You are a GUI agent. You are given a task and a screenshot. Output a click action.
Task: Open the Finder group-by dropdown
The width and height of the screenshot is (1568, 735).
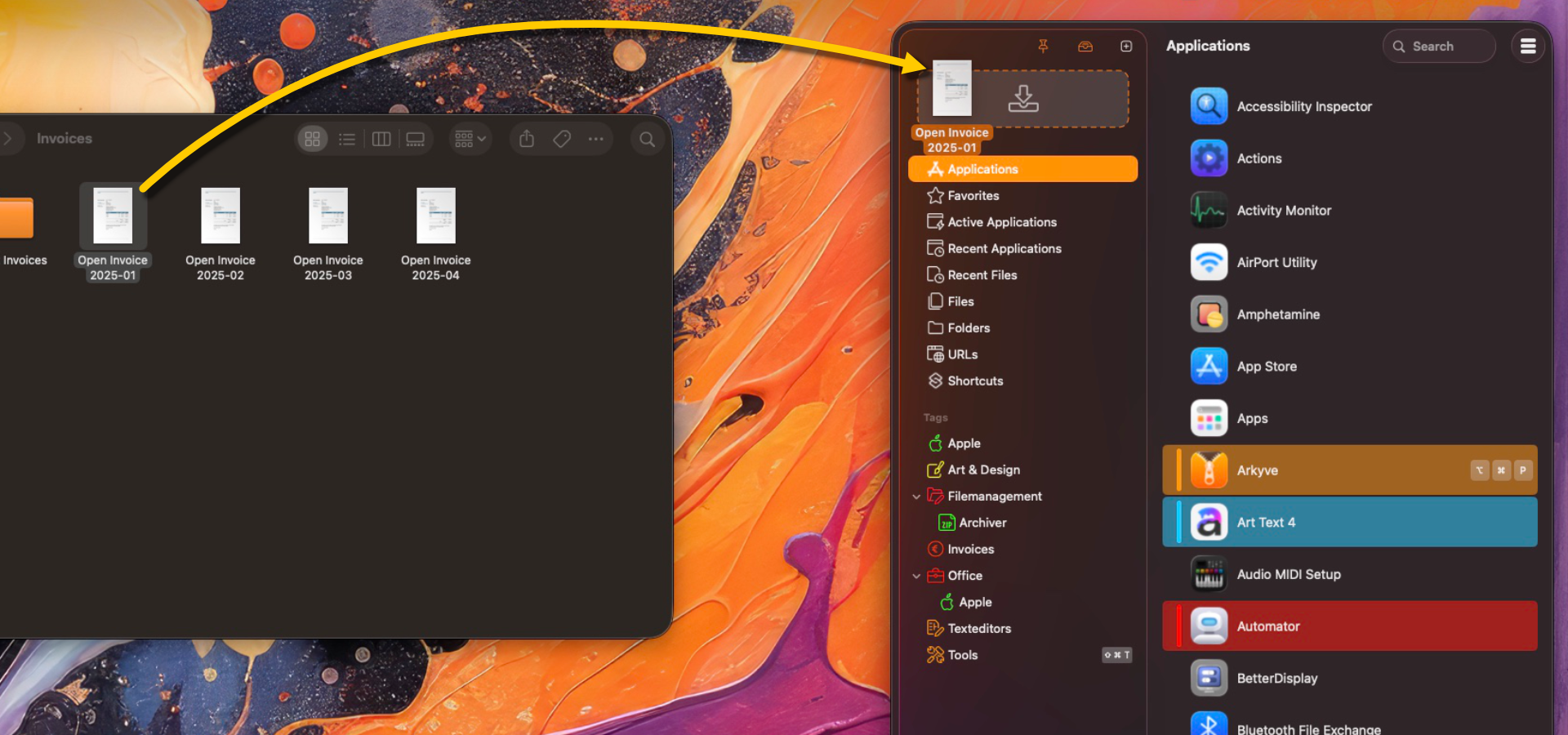[x=470, y=140]
